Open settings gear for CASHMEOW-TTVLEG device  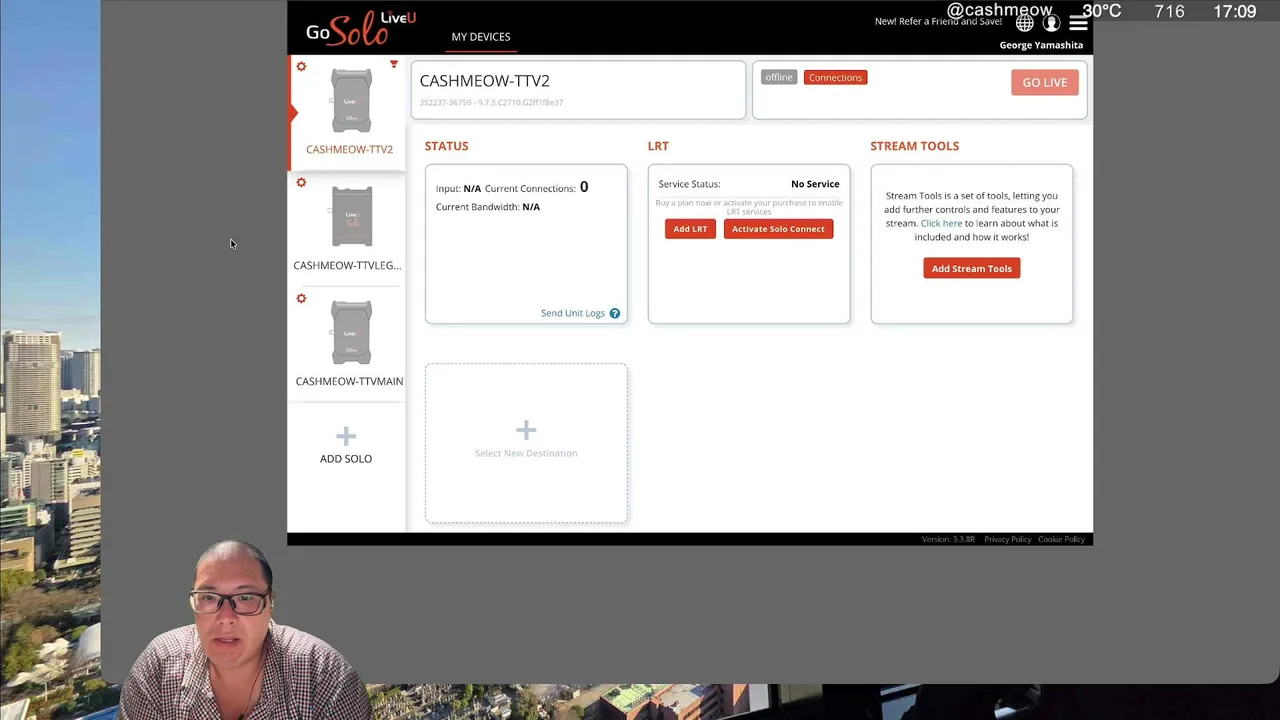pos(301,182)
